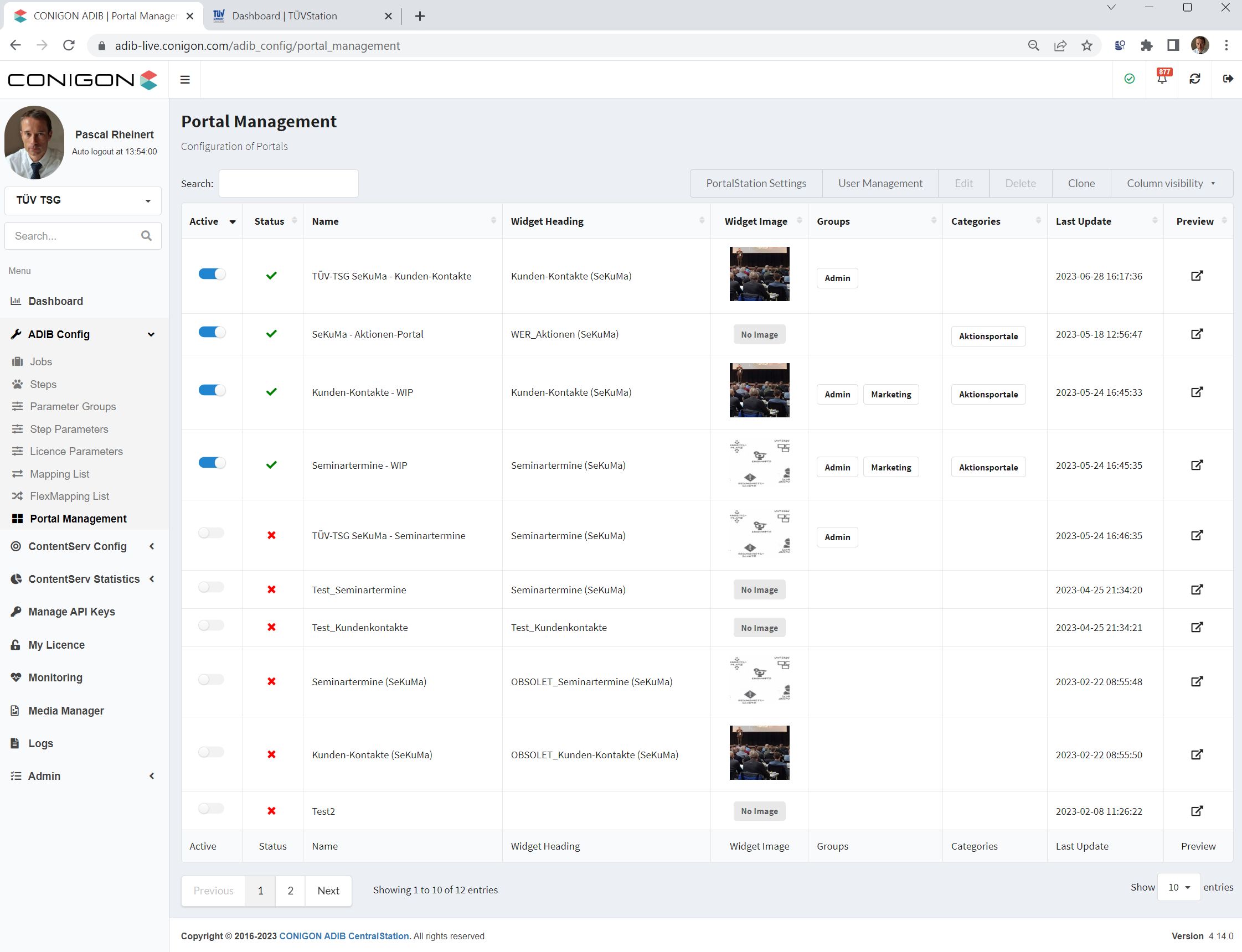Enable the Test_Seminartermine active toggle

(x=212, y=587)
